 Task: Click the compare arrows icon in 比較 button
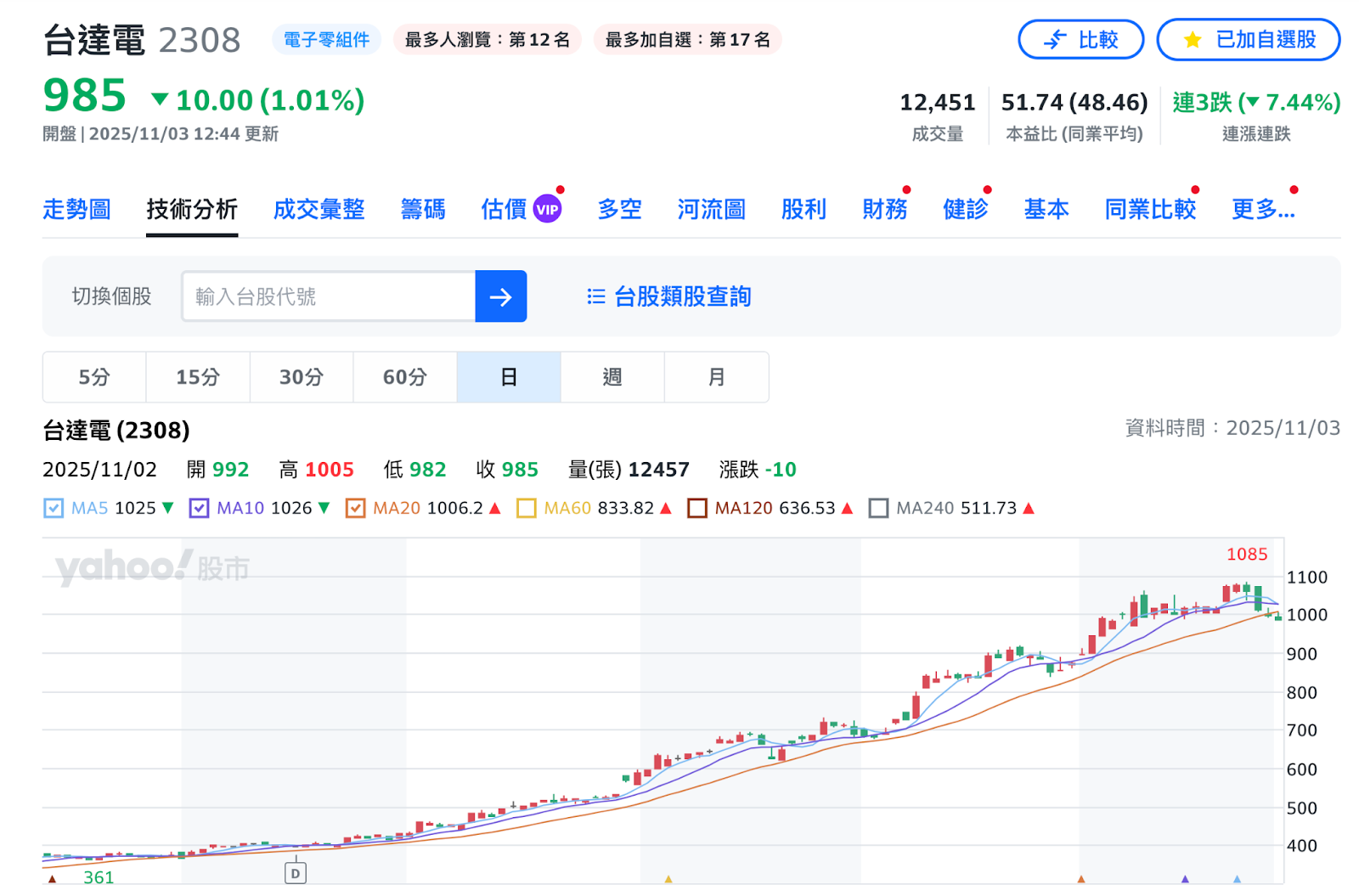pyautogui.click(x=1053, y=39)
